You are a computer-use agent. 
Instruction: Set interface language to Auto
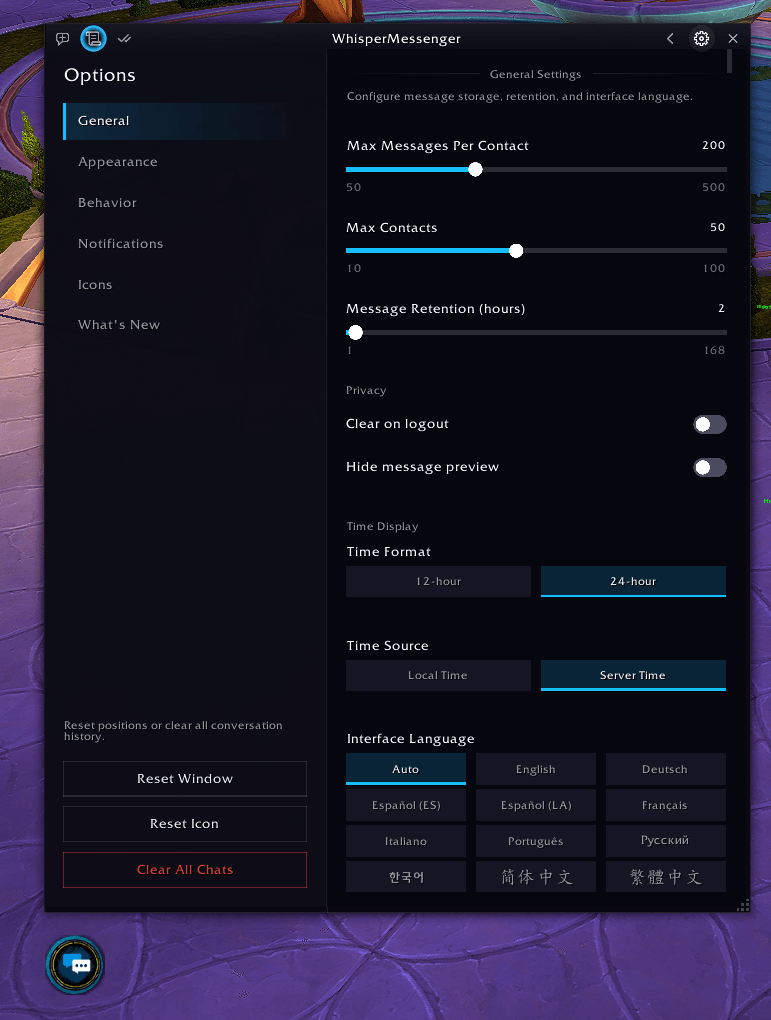pos(406,769)
